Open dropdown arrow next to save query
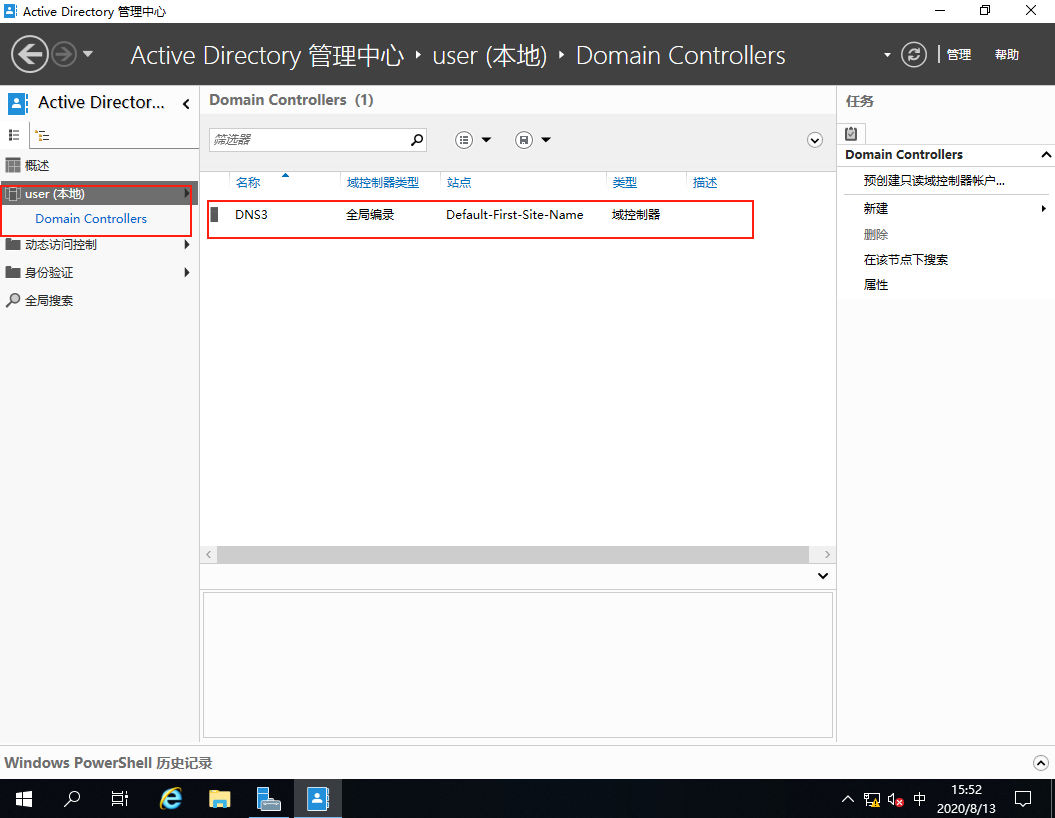The height and width of the screenshot is (818, 1055). (x=546, y=140)
